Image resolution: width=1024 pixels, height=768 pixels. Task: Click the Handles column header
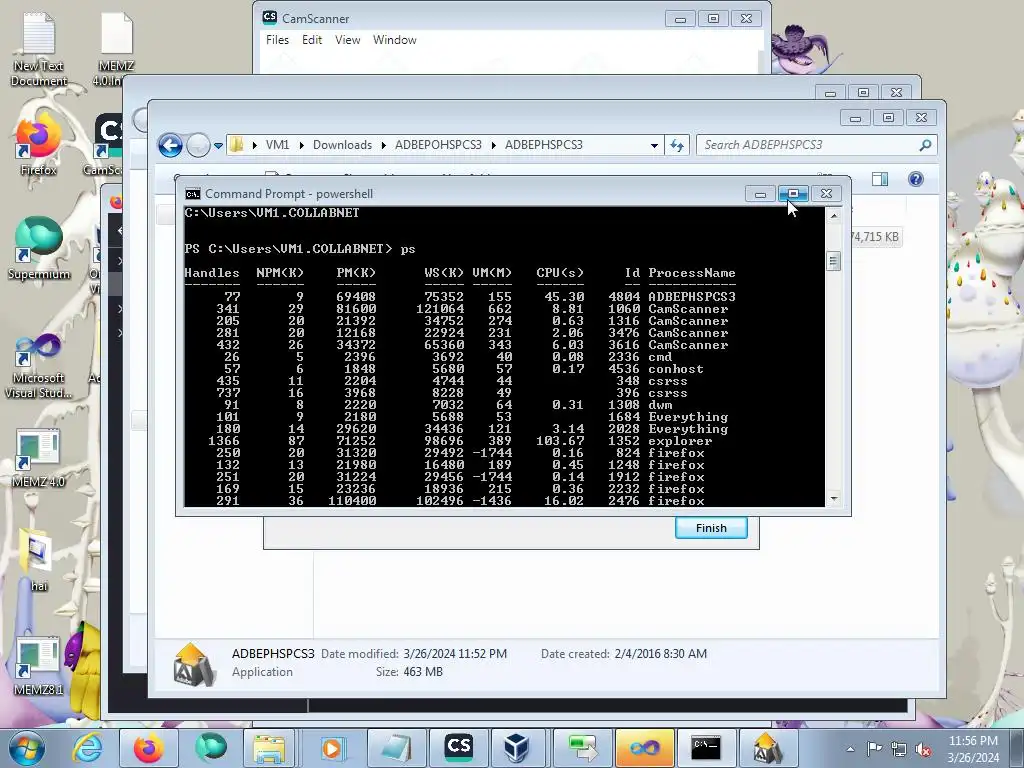click(212, 273)
